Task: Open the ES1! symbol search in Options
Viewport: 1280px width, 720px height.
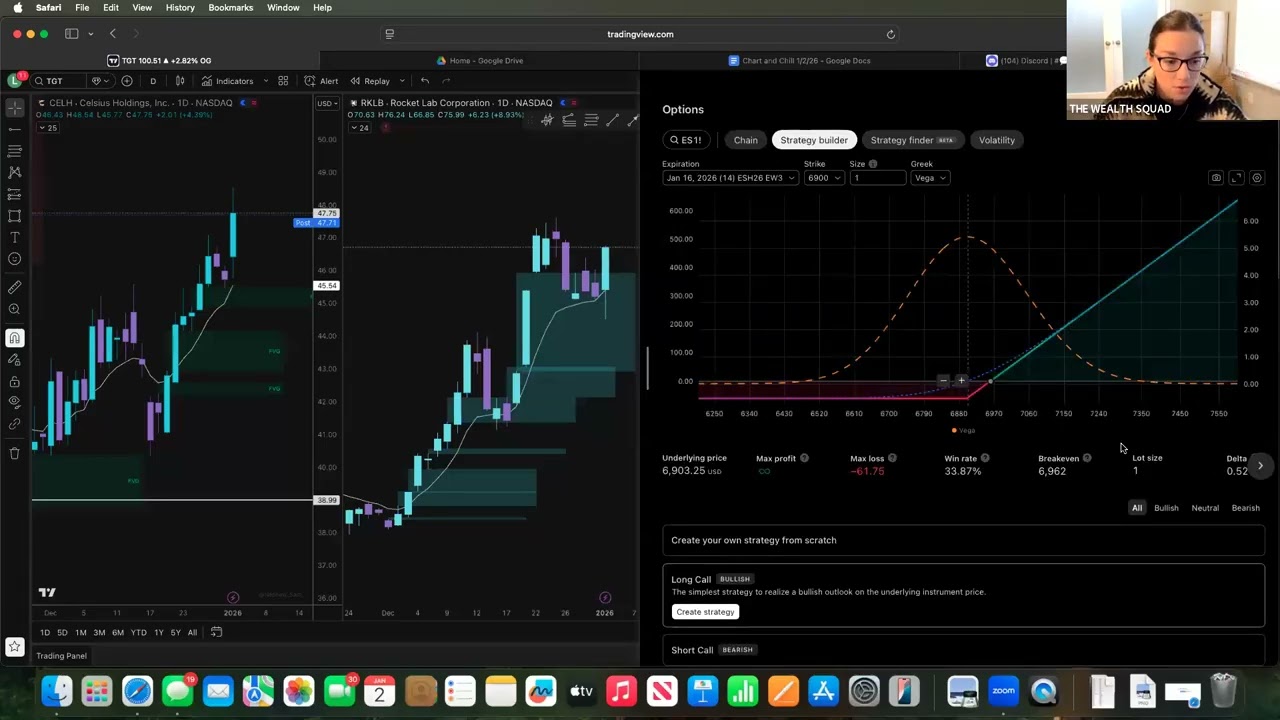Action: (x=686, y=140)
